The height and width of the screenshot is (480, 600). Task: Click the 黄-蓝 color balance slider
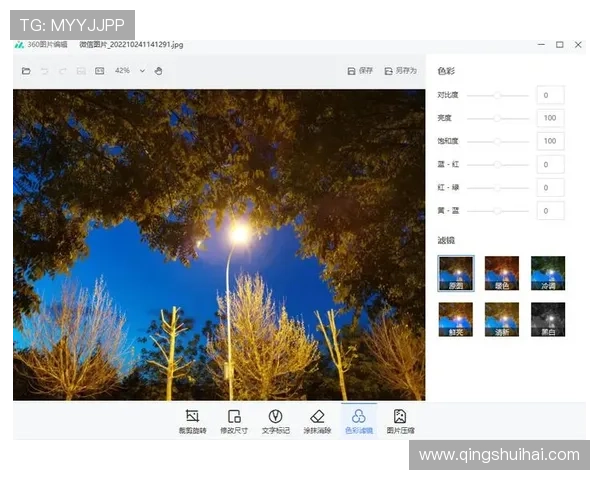coord(497,211)
